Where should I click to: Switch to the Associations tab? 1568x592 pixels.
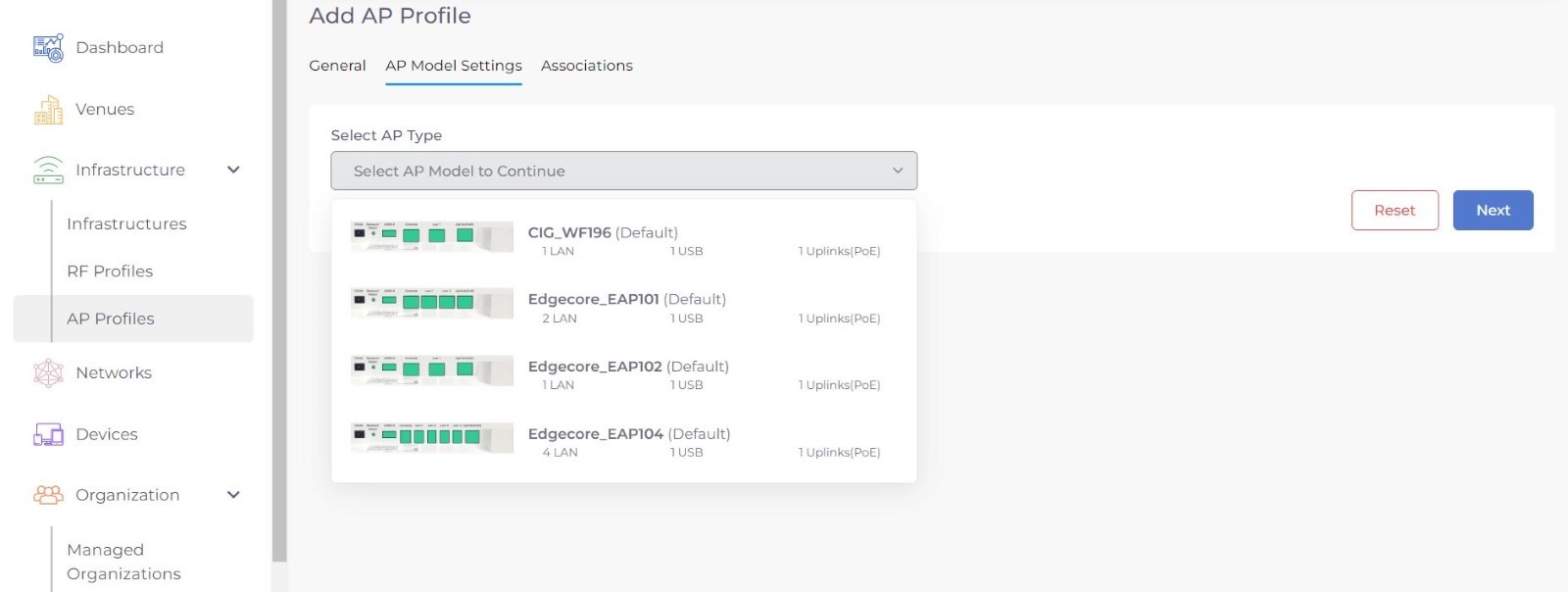point(587,66)
